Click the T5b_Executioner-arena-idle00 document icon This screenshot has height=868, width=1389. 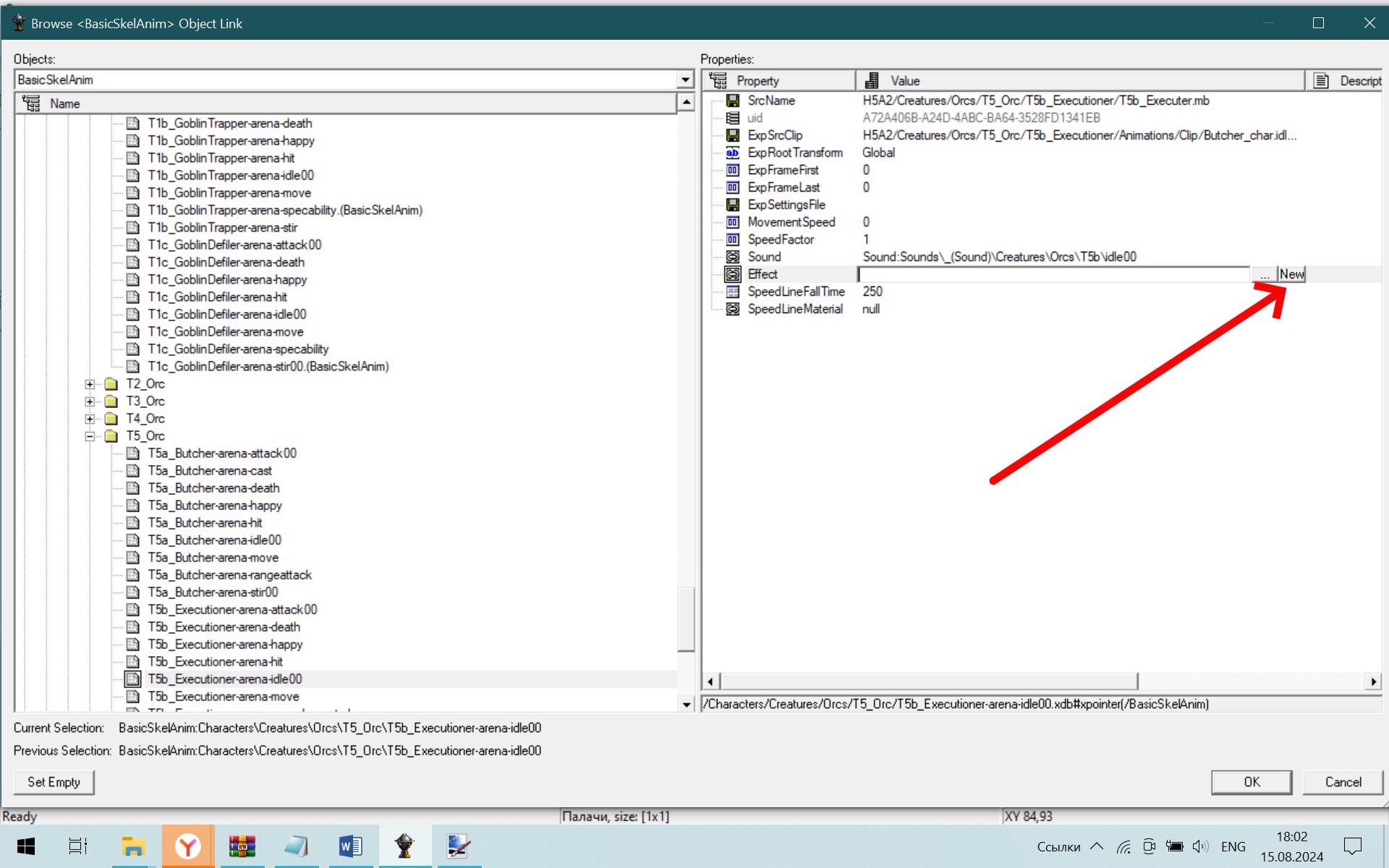pyautogui.click(x=132, y=679)
